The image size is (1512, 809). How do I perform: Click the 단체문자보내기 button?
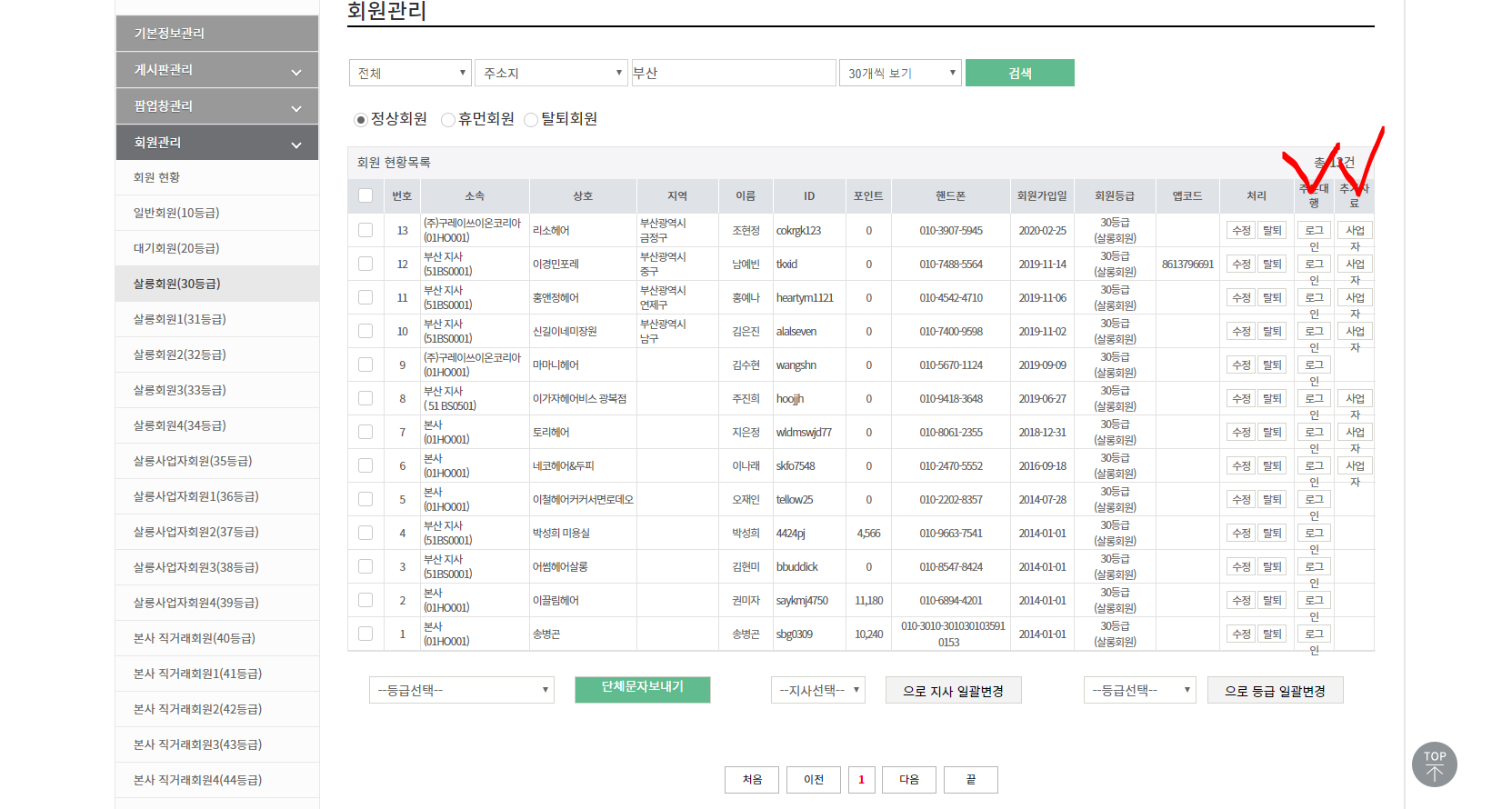pyautogui.click(x=642, y=689)
